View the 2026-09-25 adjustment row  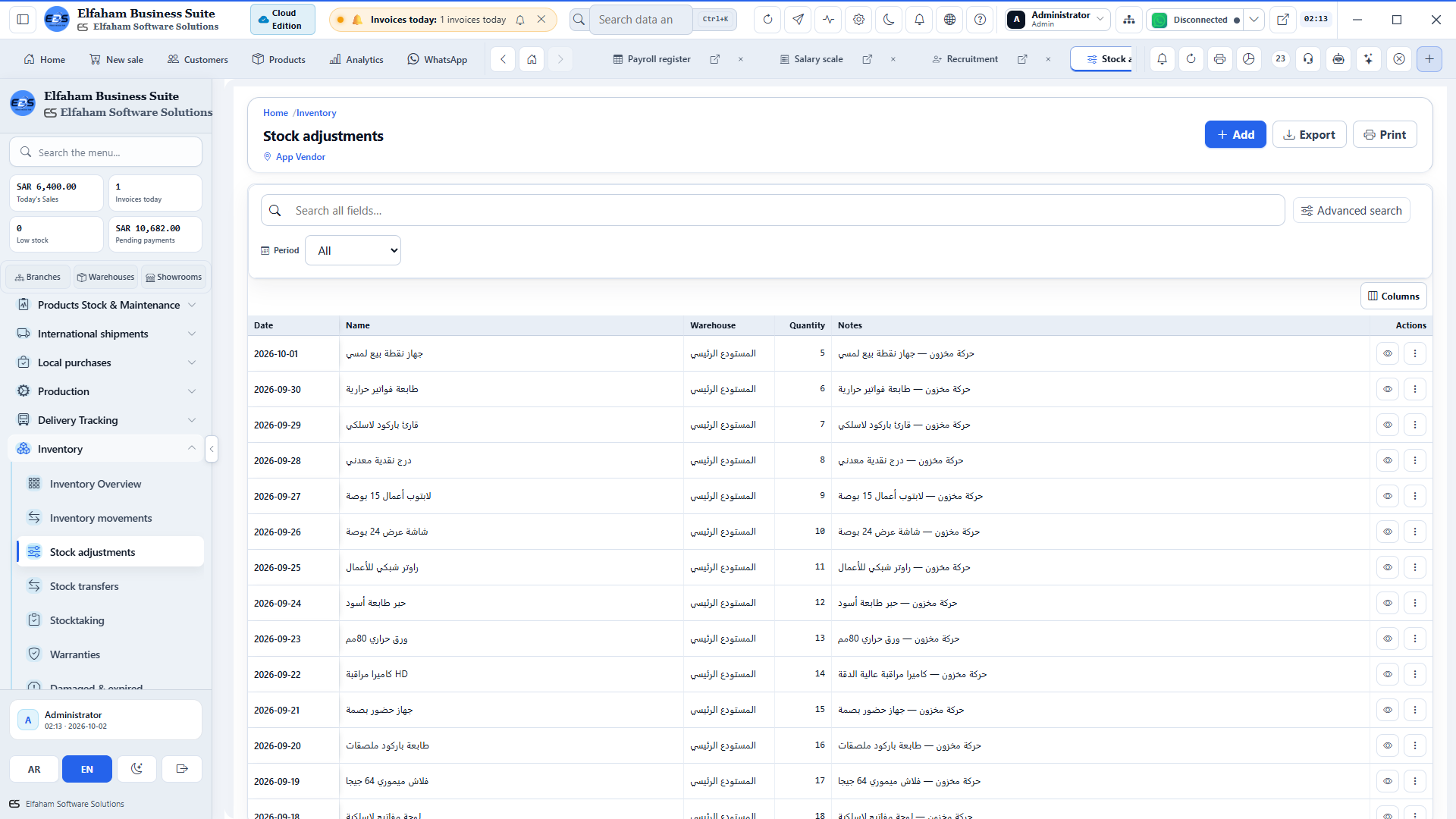(x=1388, y=567)
